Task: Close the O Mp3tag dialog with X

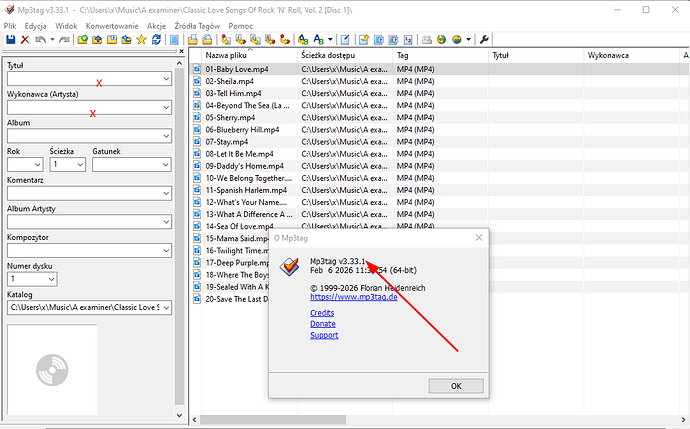Action: (479, 238)
